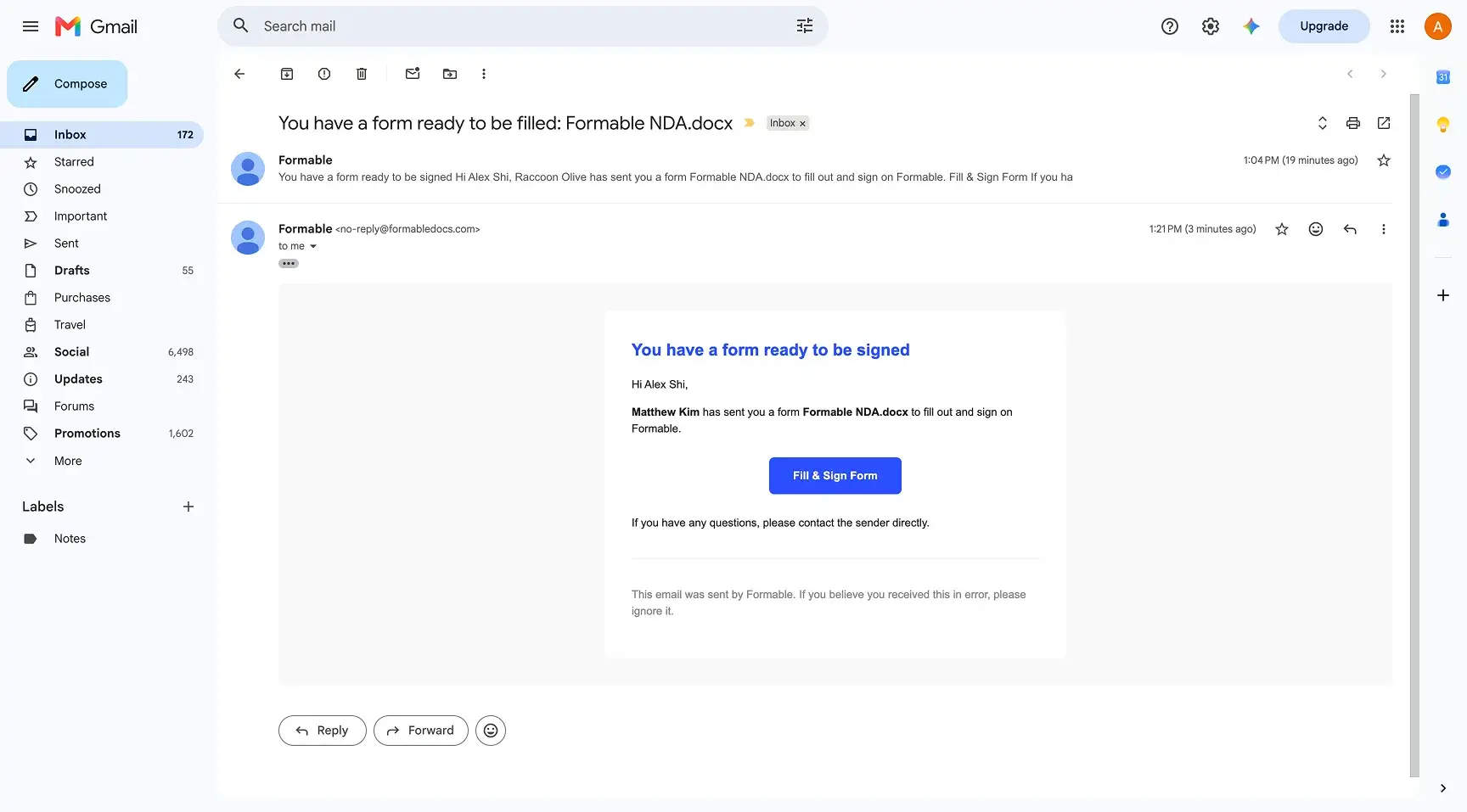
Task: Open conversation in new window
Action: point(1384,123)
